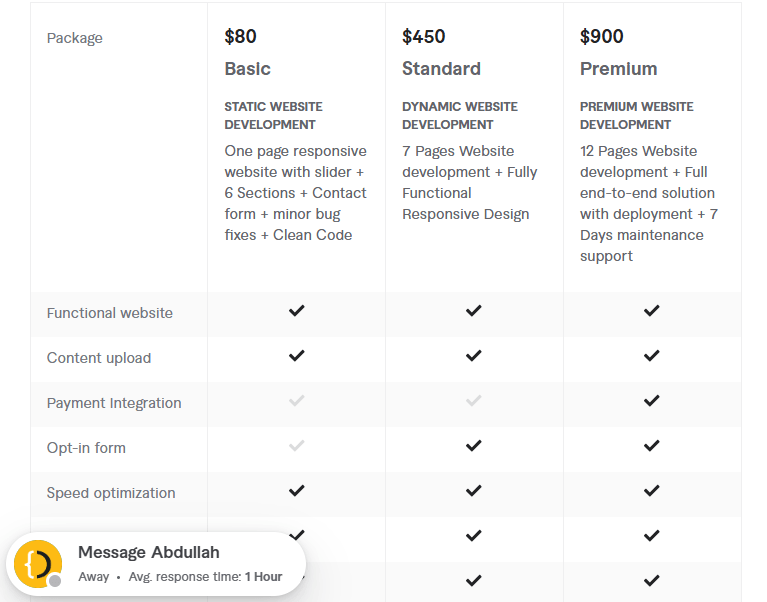767x602 pixels.
Task: Open the Message Abdullah chat
Action: (150, 553)
